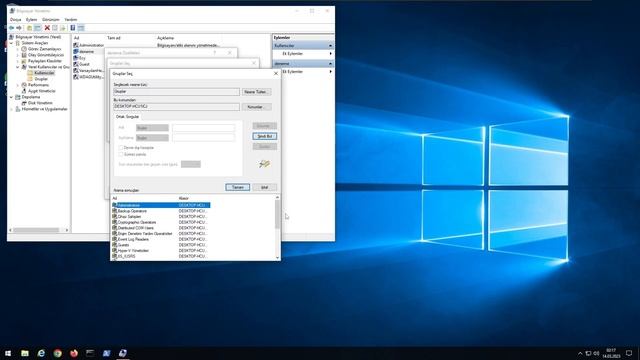Open the Eylem menu
640x360 pixels.
(31, 20)
